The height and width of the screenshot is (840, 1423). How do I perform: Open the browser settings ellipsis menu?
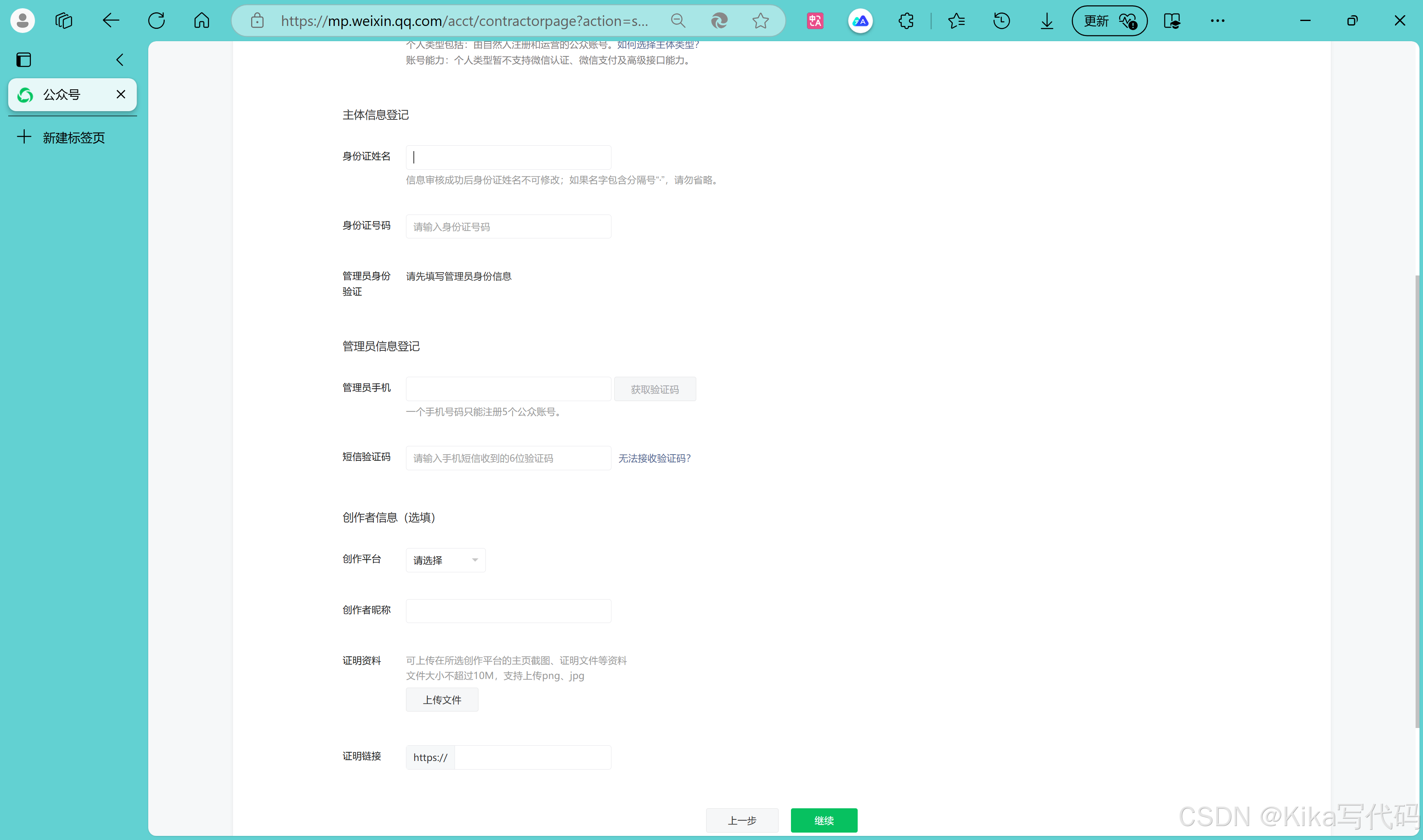1217,21
